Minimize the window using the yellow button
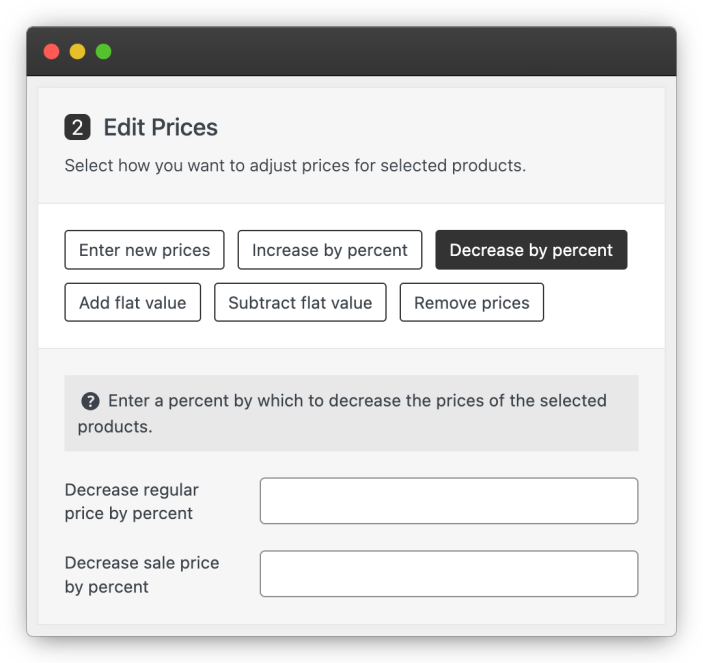The image size is (703, 663). (x=77, y=52)
